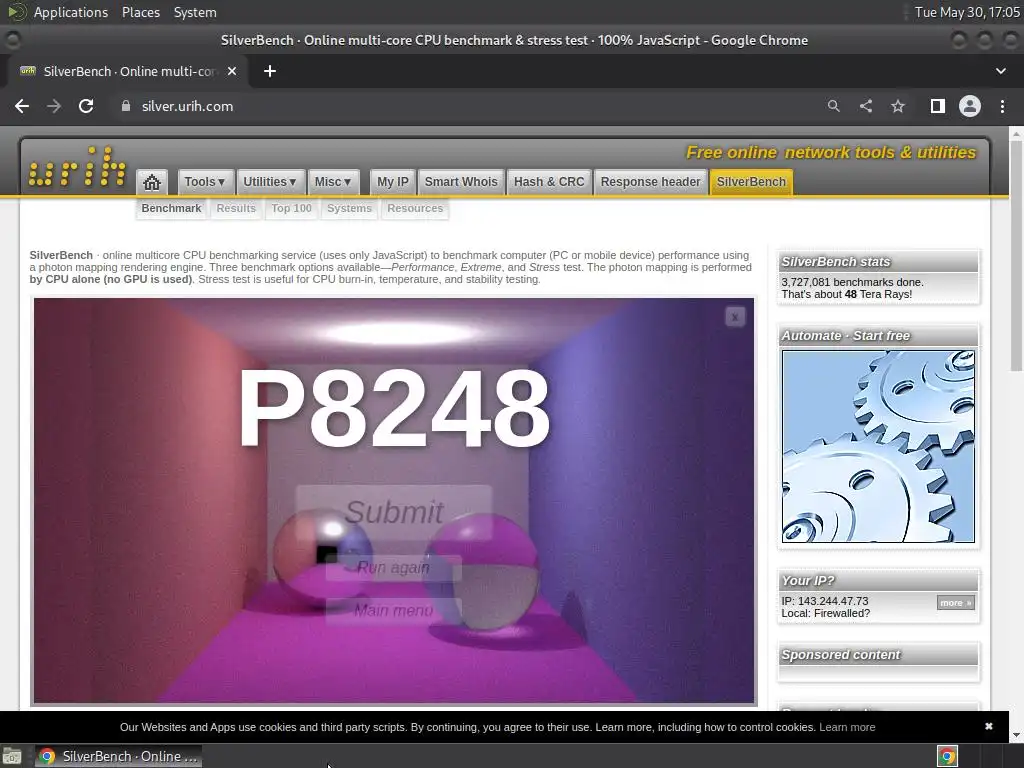This screenshot has width=1024, height=768.
Task: Open the Resources subtab
Action: (x=415, y=208)
